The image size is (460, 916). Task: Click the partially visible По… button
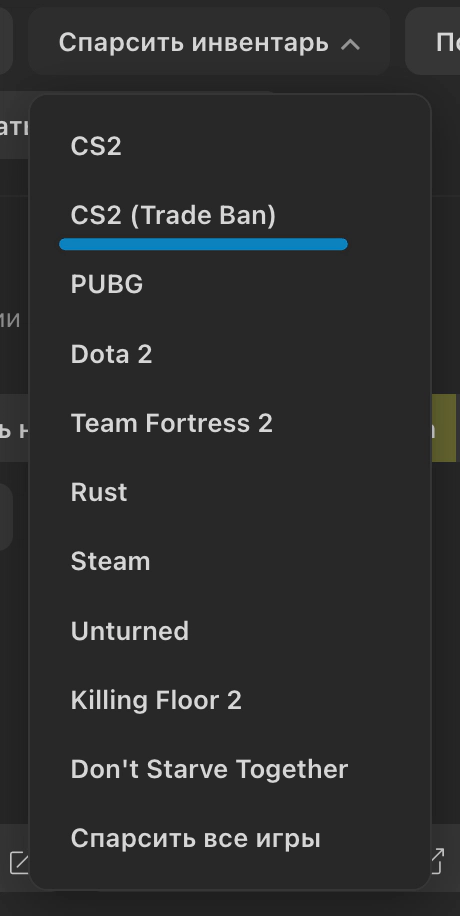click(x=433, y=41)
